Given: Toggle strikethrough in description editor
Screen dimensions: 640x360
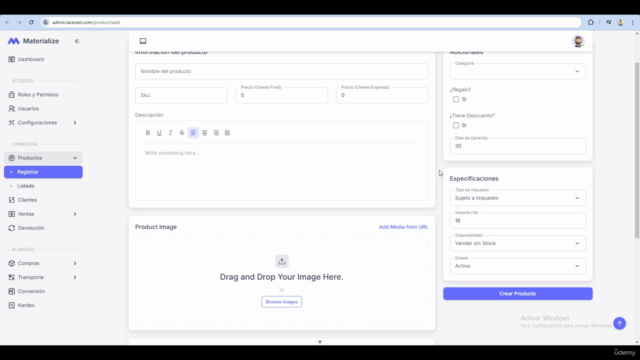Looking at the screenshot, I should pyautogui.click(x=182, y=133).
